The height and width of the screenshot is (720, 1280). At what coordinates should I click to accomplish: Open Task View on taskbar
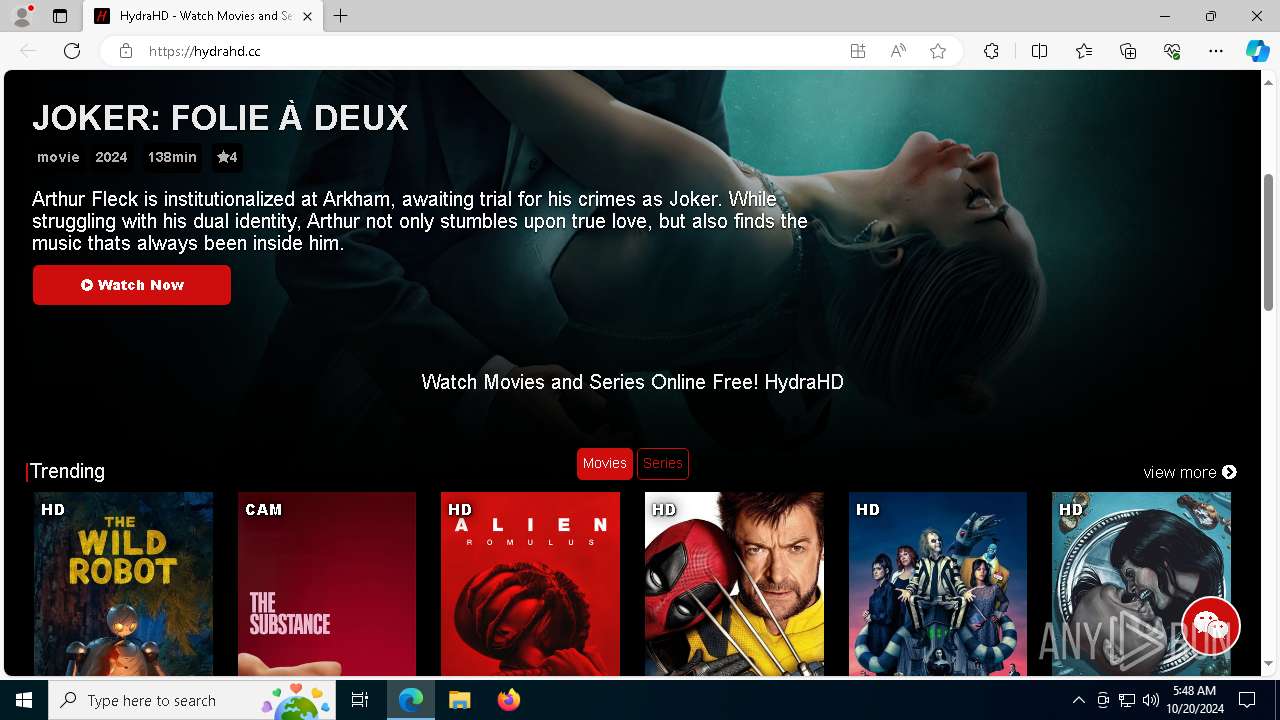[360, 700]
